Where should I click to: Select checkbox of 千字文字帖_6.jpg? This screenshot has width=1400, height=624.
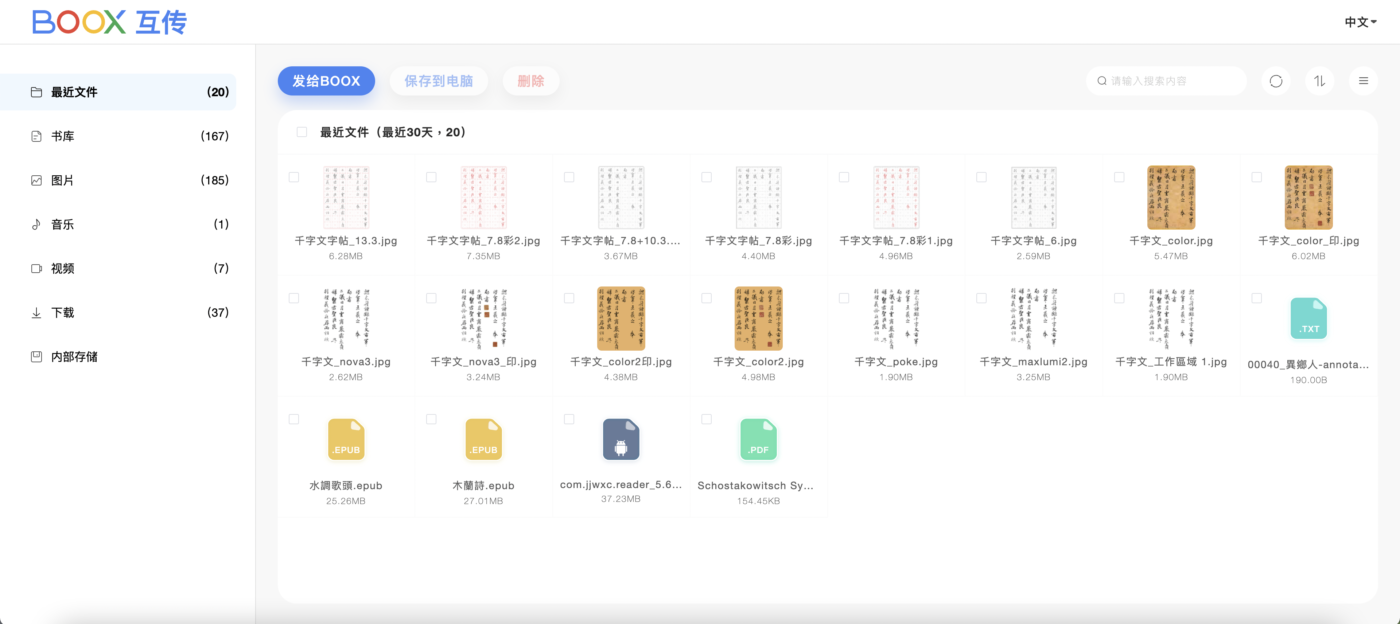click(x=981, y=177)
